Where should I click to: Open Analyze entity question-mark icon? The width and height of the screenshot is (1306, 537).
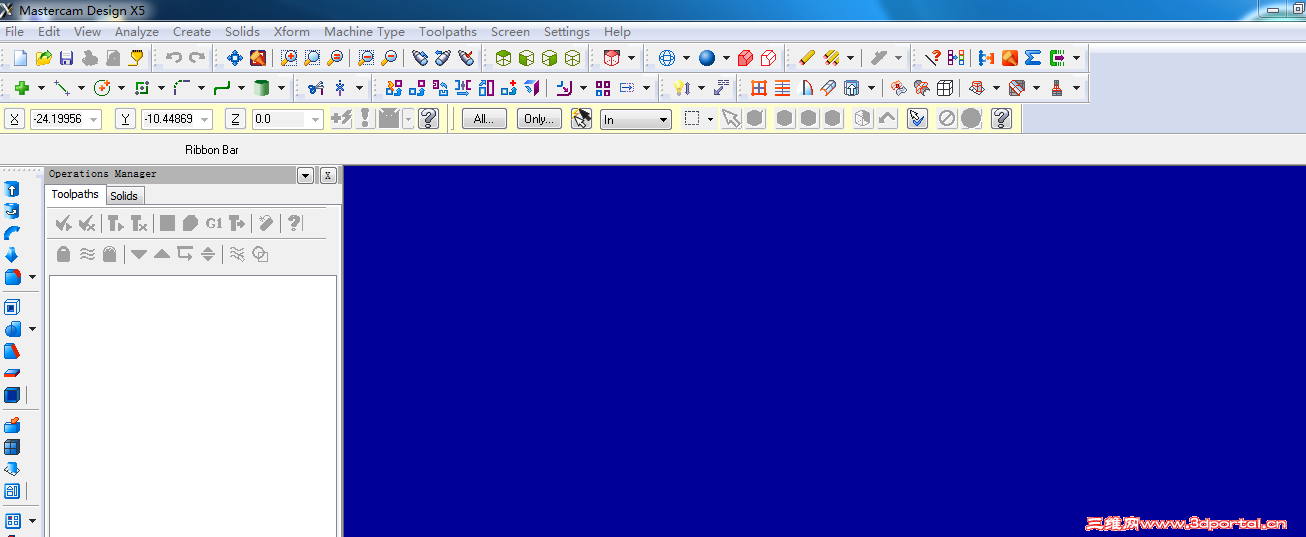(x=933, y=58)
